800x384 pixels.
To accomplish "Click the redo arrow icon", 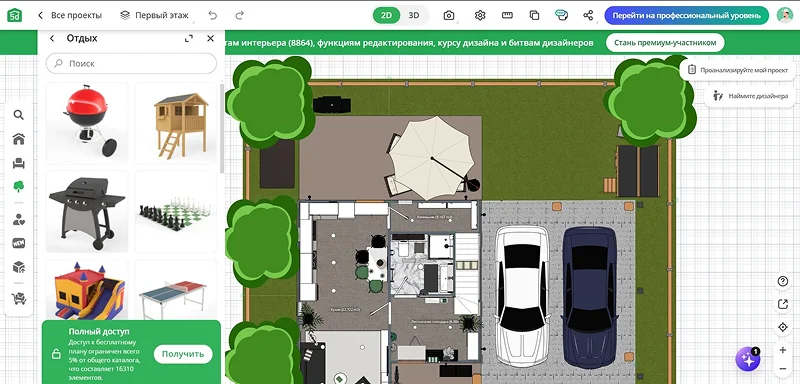I will coord(239,15).
